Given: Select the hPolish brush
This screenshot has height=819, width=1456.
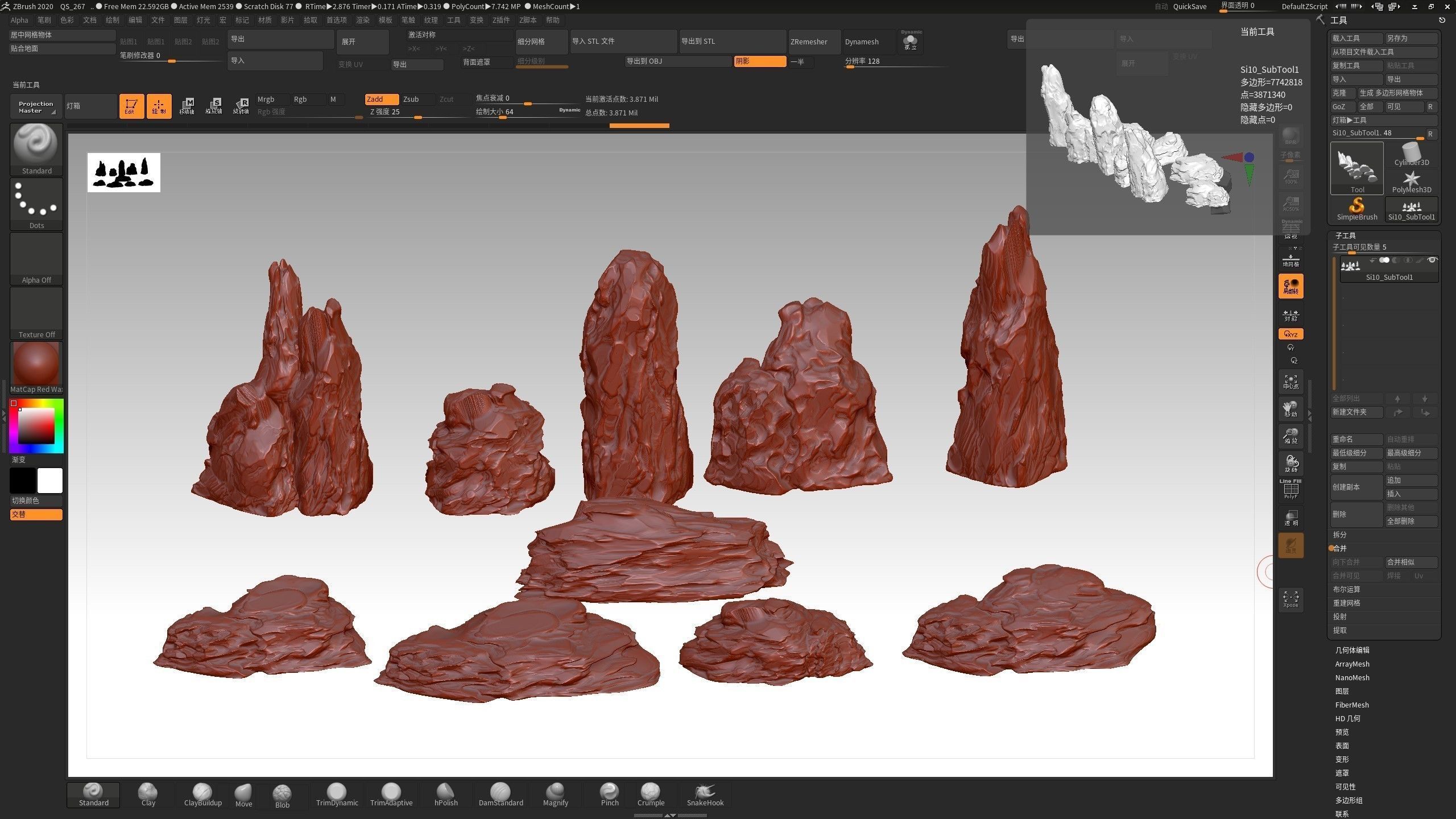Looking at the screenshot, I should pyautogui.click(x=446, y=795).
